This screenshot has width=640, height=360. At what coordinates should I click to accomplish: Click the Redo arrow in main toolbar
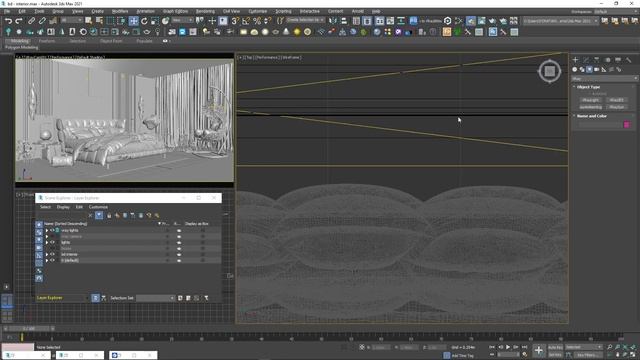19,21
